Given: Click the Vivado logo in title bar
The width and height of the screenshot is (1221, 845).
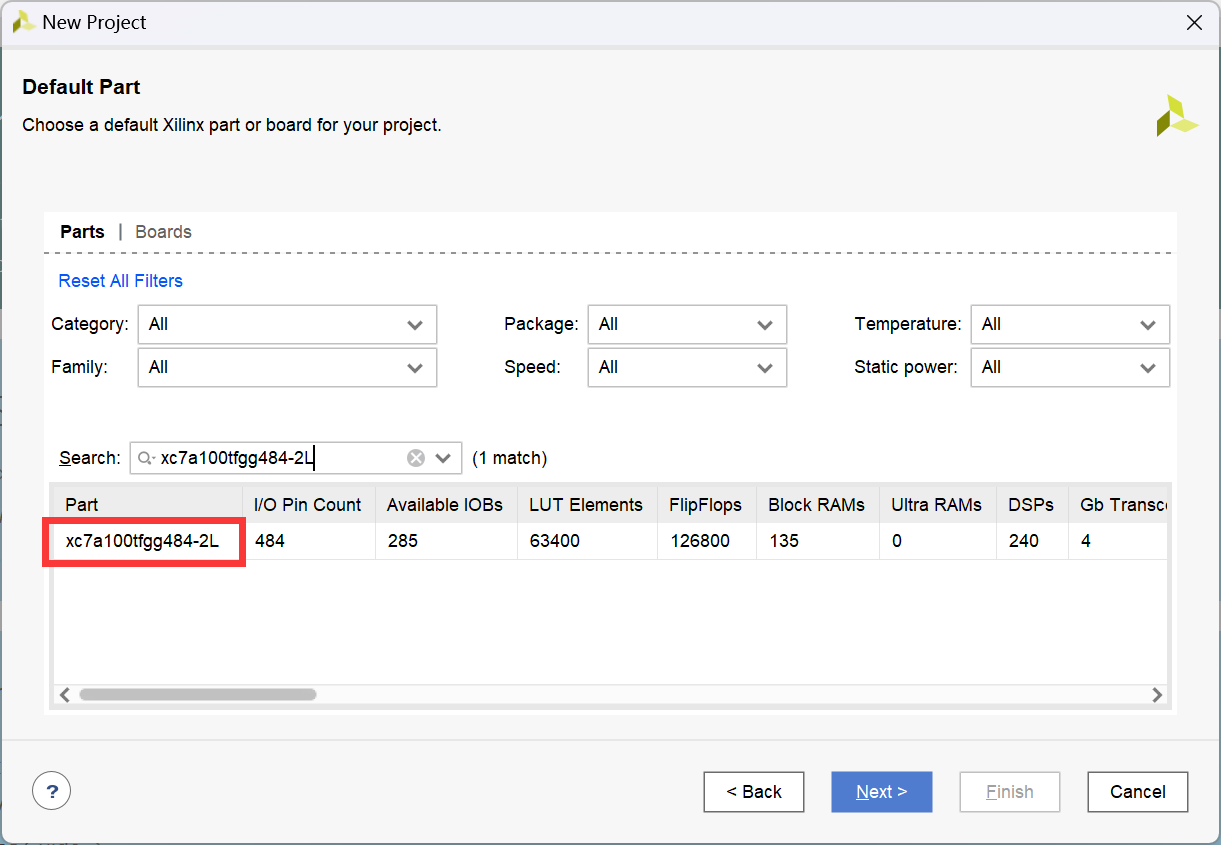Looking at the screenshot, I should [x=24, y=22].
